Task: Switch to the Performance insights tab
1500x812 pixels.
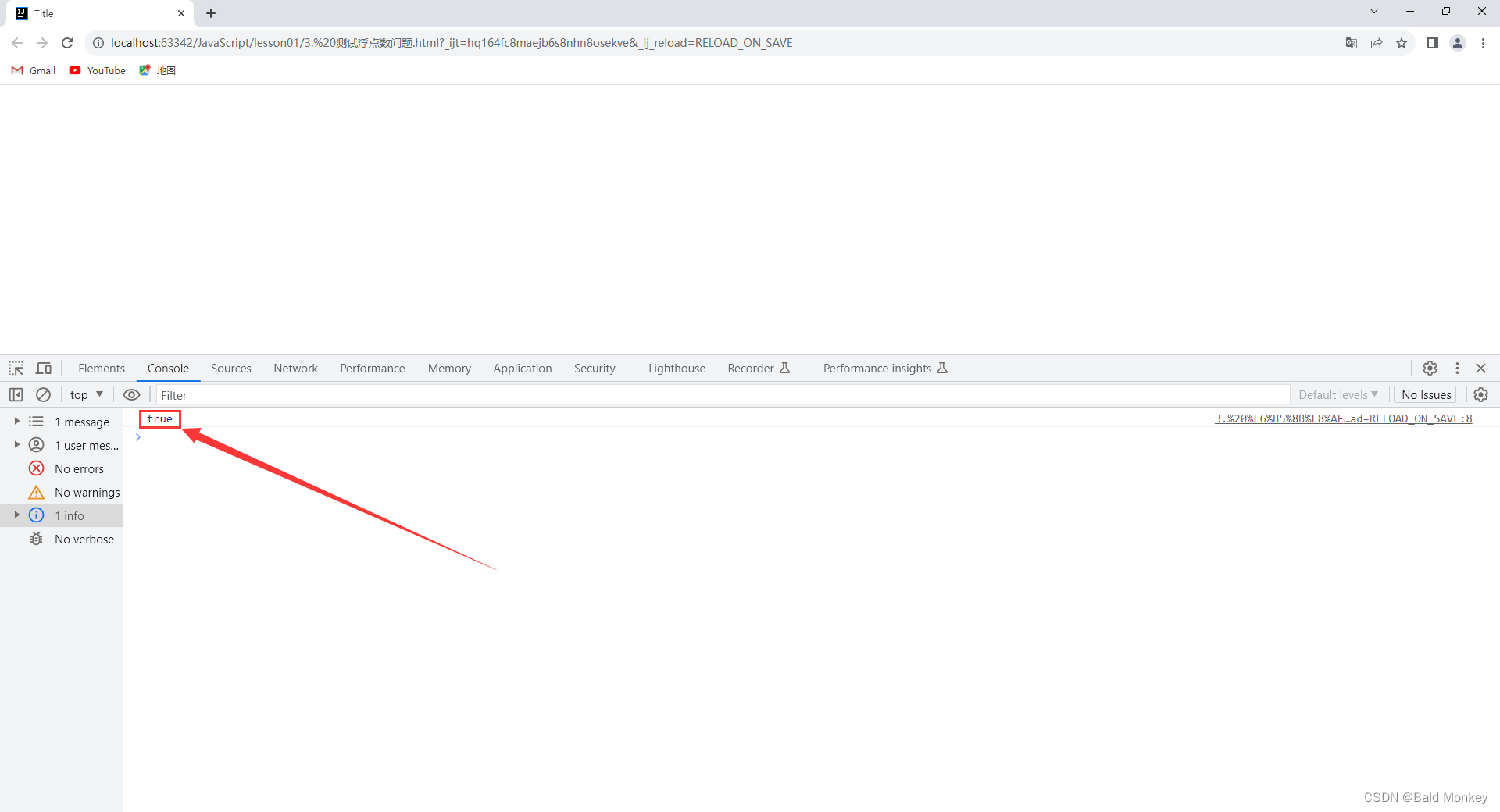Action: point(885,369)
